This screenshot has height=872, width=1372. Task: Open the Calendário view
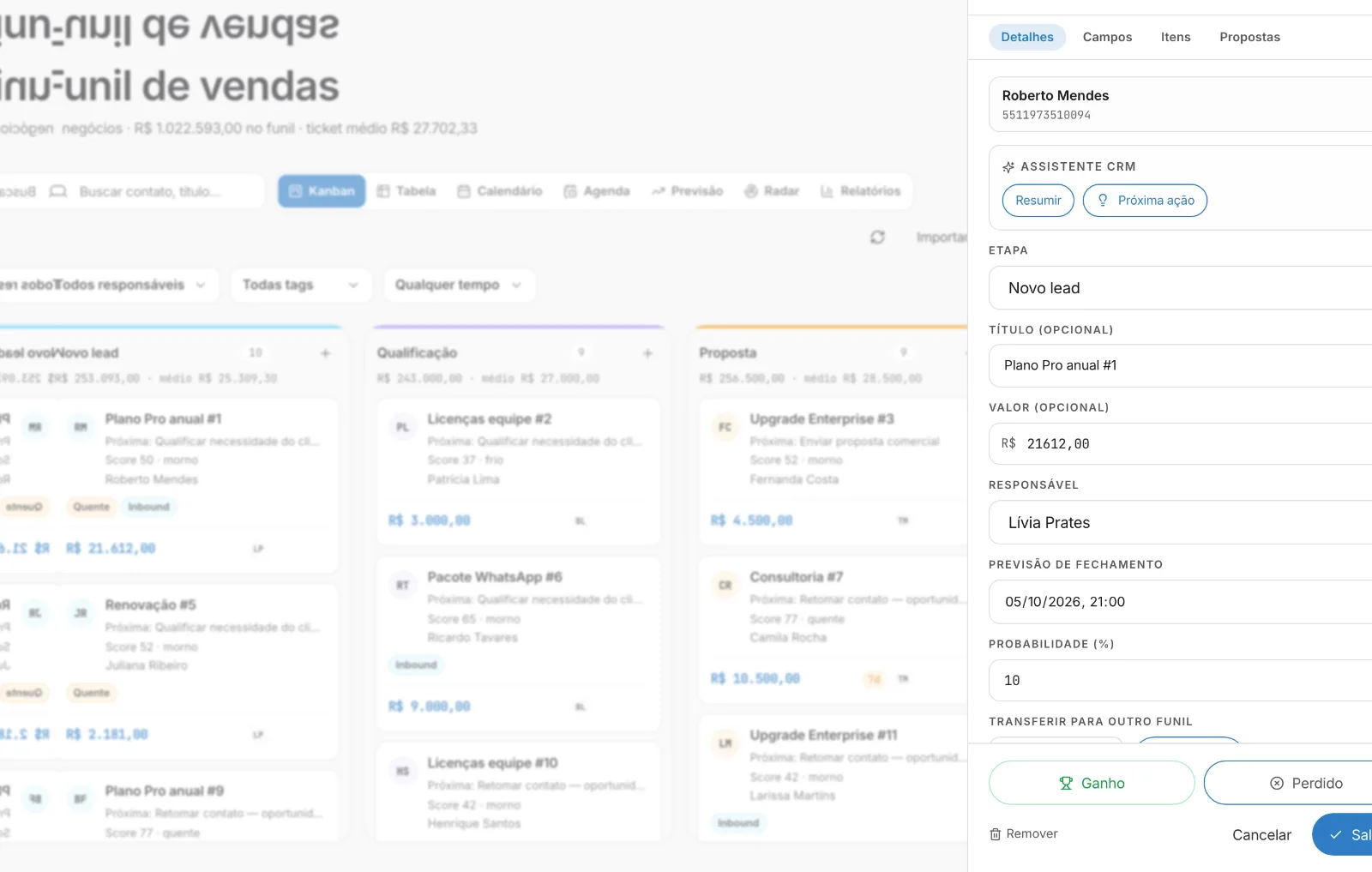[x=500, y=191]
